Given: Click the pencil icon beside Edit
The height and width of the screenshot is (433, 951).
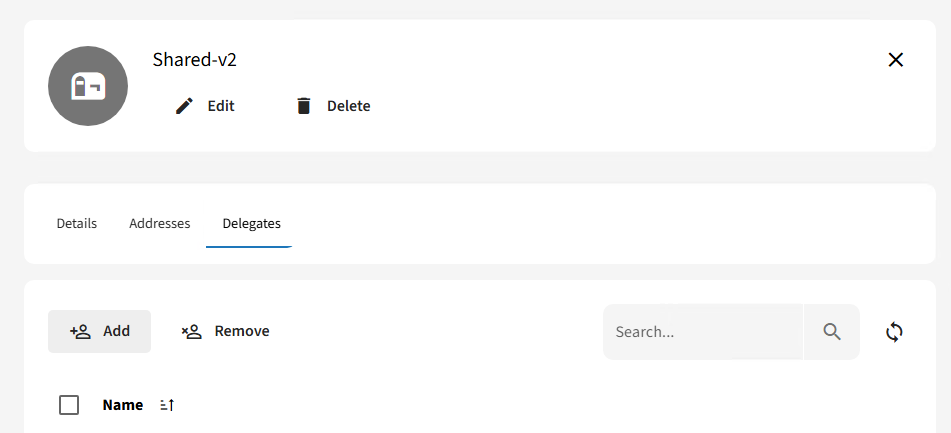Looking at the screenshot, I should 184,106.
